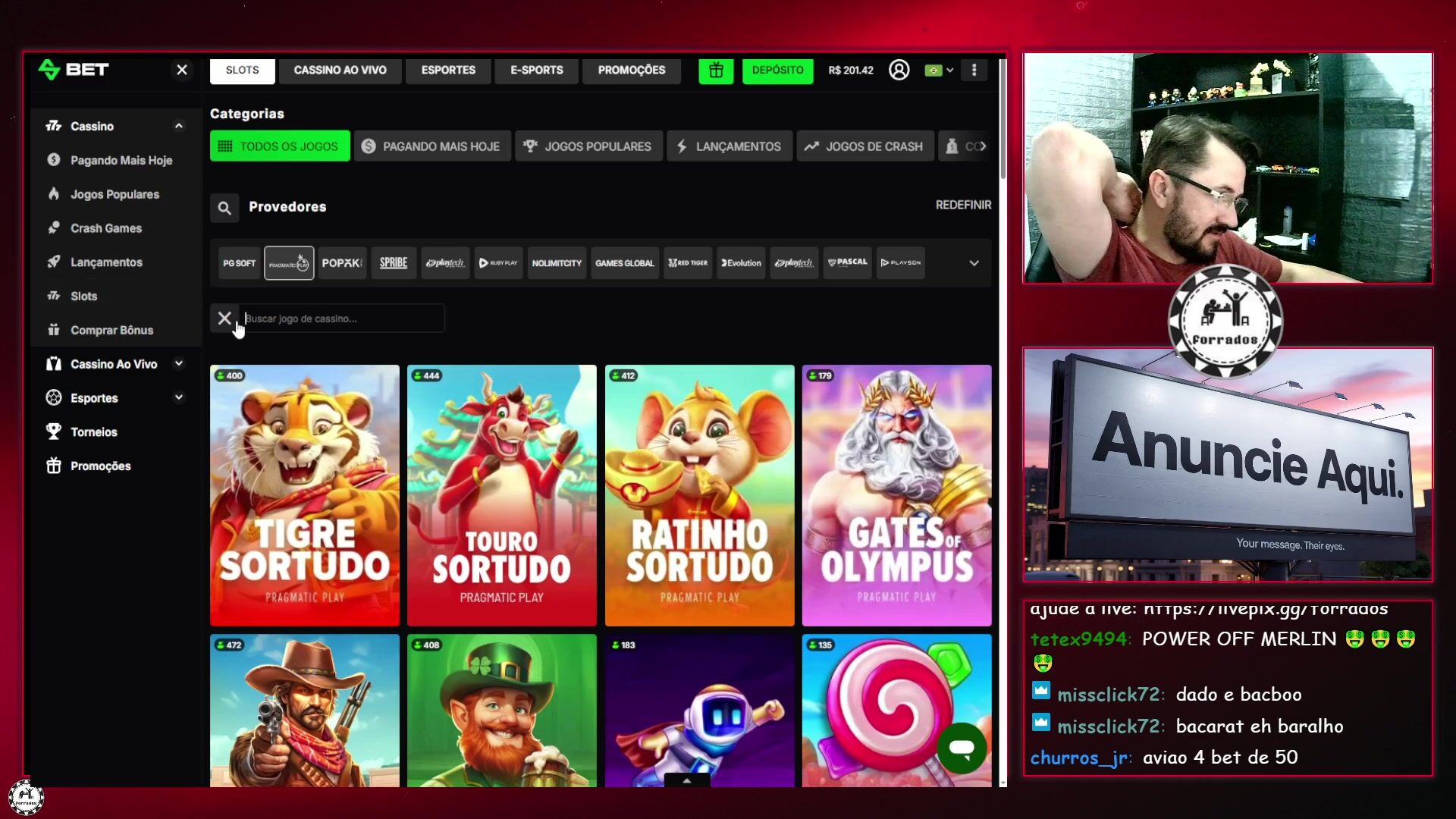Viewport: 1456px width, 819px height.
Task: Open the cowboy game with 472 players
Action: pos(305,711)
